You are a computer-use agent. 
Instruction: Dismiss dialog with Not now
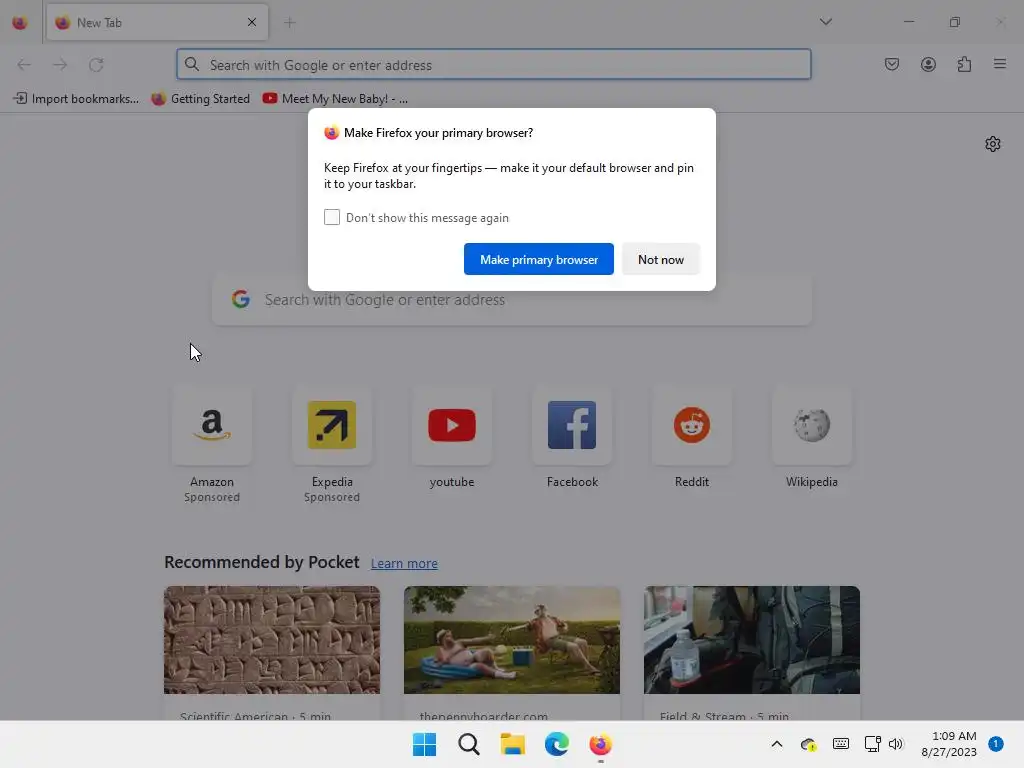coord(661,259)
